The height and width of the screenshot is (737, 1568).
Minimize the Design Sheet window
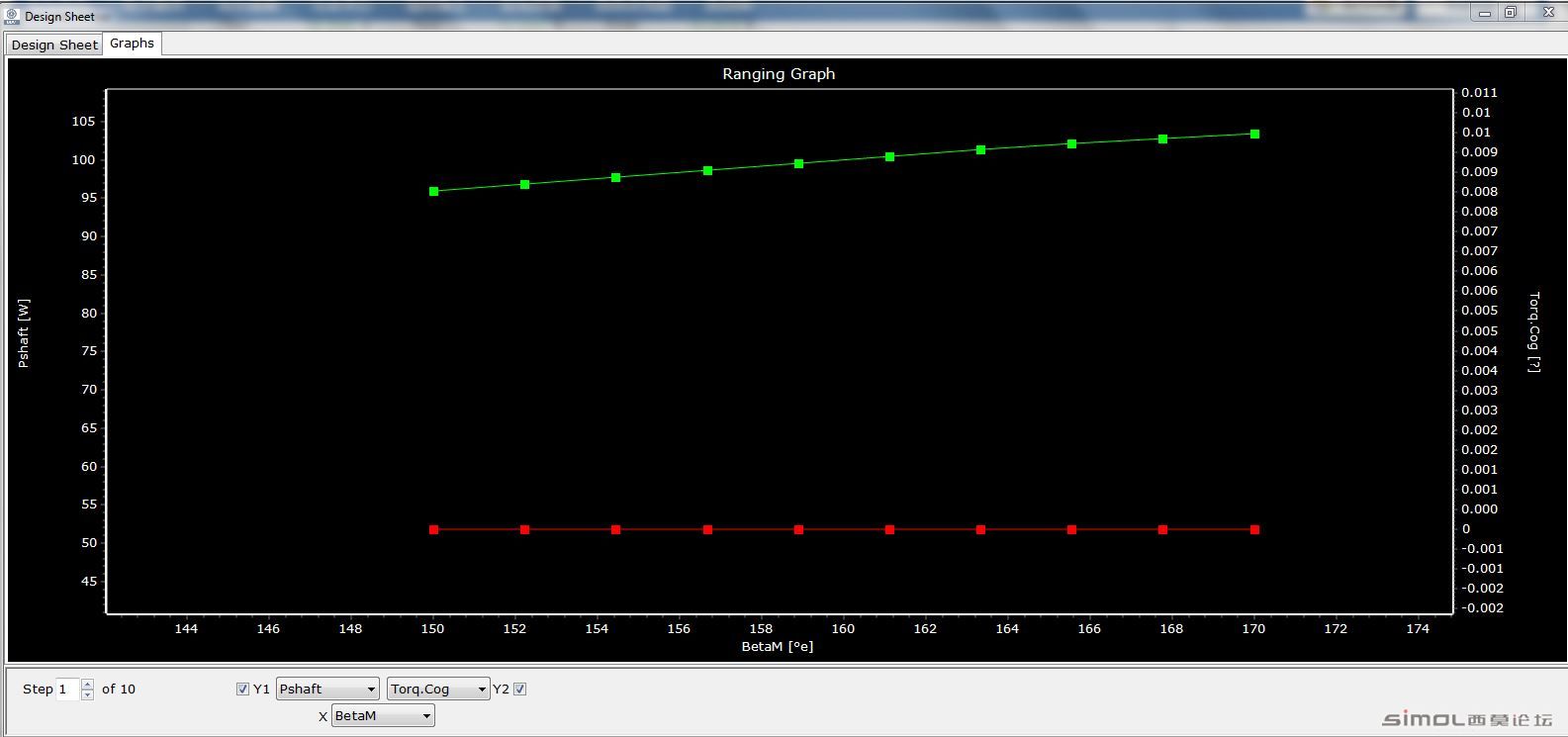pos(1484,13)
